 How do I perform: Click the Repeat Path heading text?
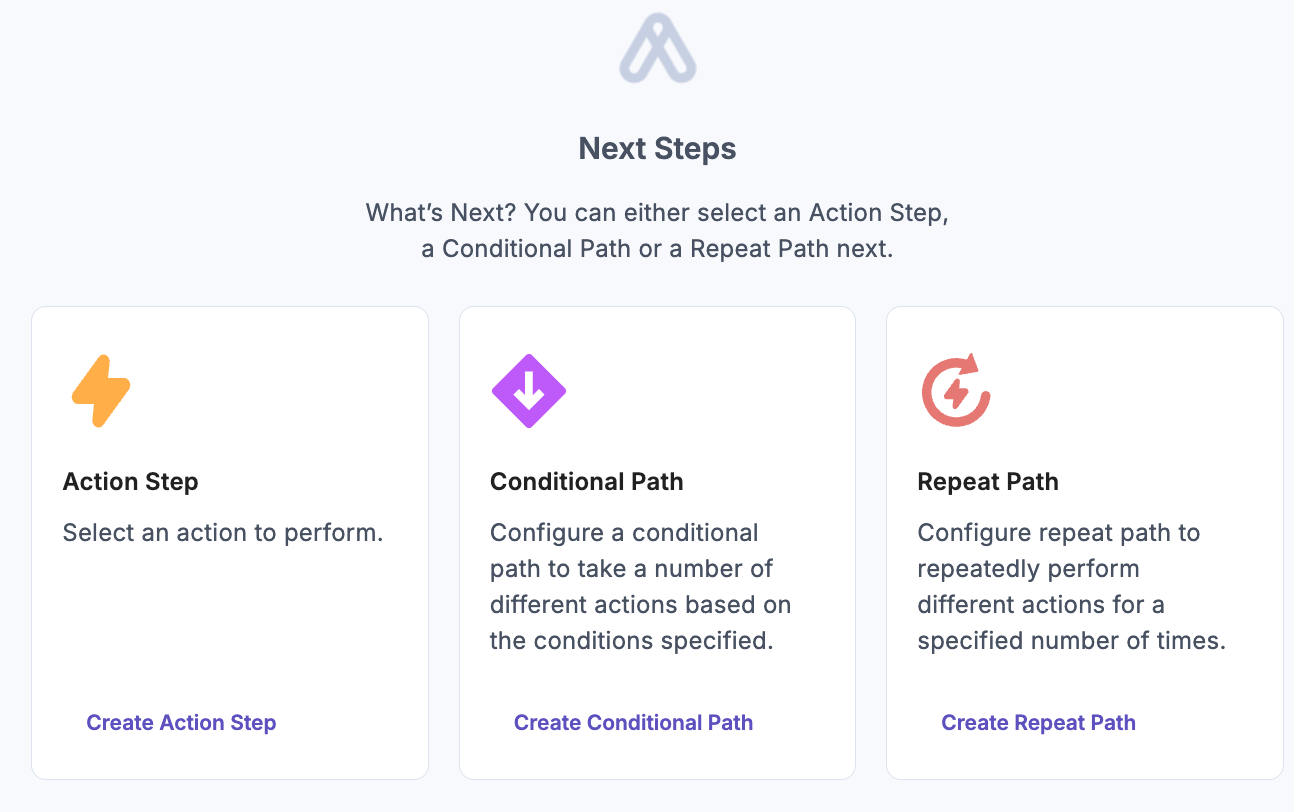[x=988, y=481]
